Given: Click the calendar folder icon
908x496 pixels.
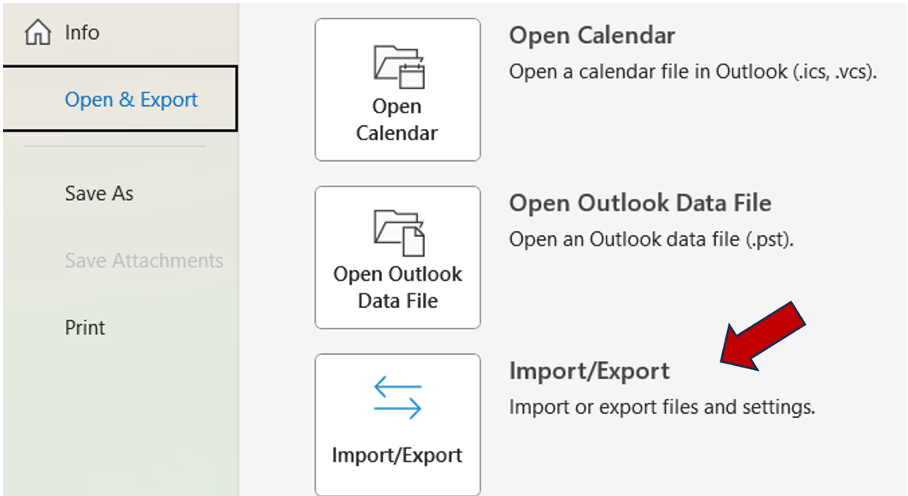Looking at the screenshot, I should pyautogui.click(x=398, y=67).
